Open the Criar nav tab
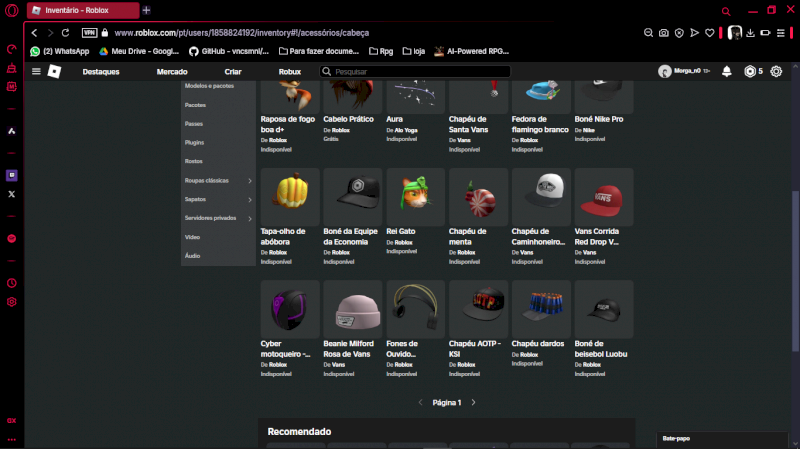 point(233,72)
